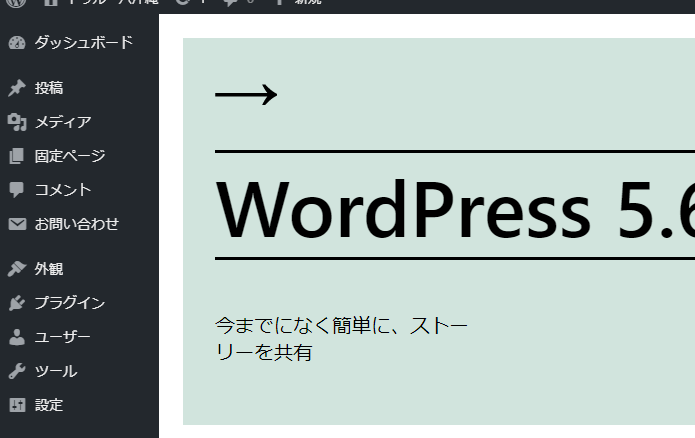Click the WordPress 5.6 heading text
Image resolution: width=695 pixels, height=438 pixels.
(x=455, y=209)
